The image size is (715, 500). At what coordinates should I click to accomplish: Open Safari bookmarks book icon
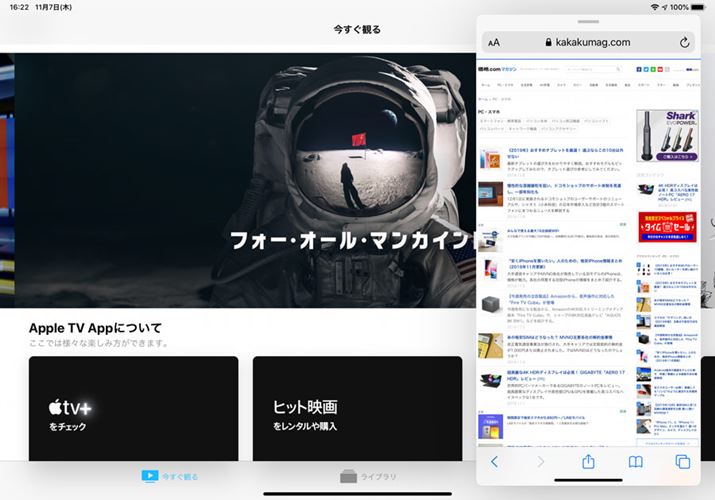click(x=636, y=462)
